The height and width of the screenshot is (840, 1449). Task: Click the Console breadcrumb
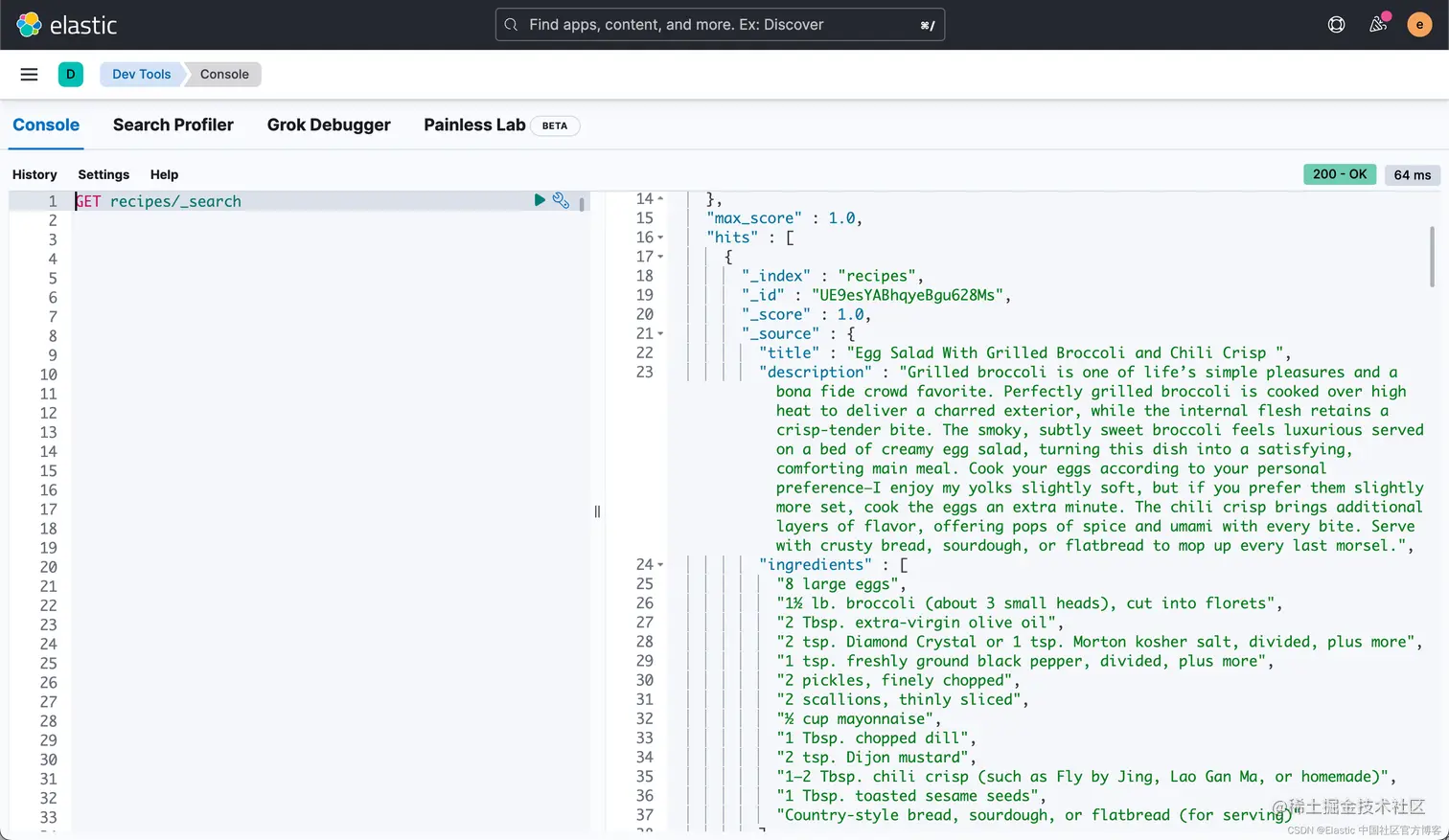click(x=224, y=74)
